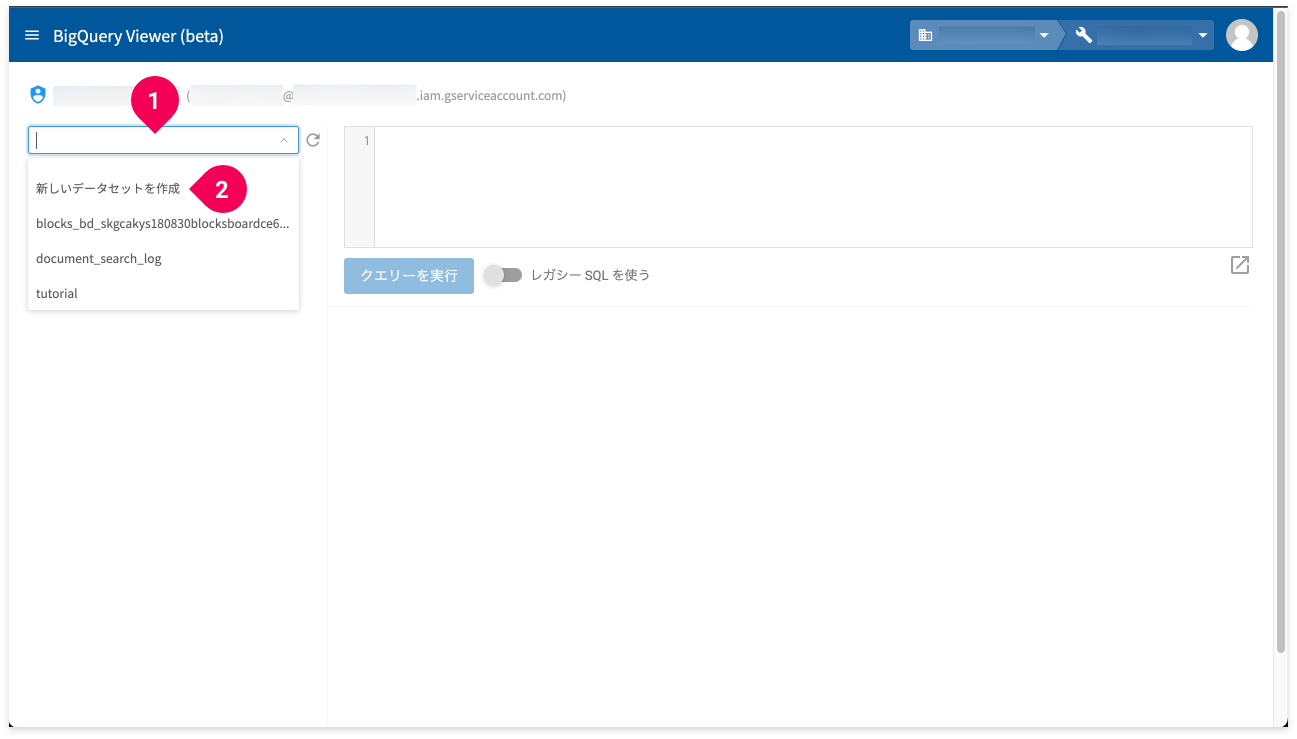Toggle the レガシー SQL を使う switch
Viewport: 1297px width, 739px height.
pos(503,275)
